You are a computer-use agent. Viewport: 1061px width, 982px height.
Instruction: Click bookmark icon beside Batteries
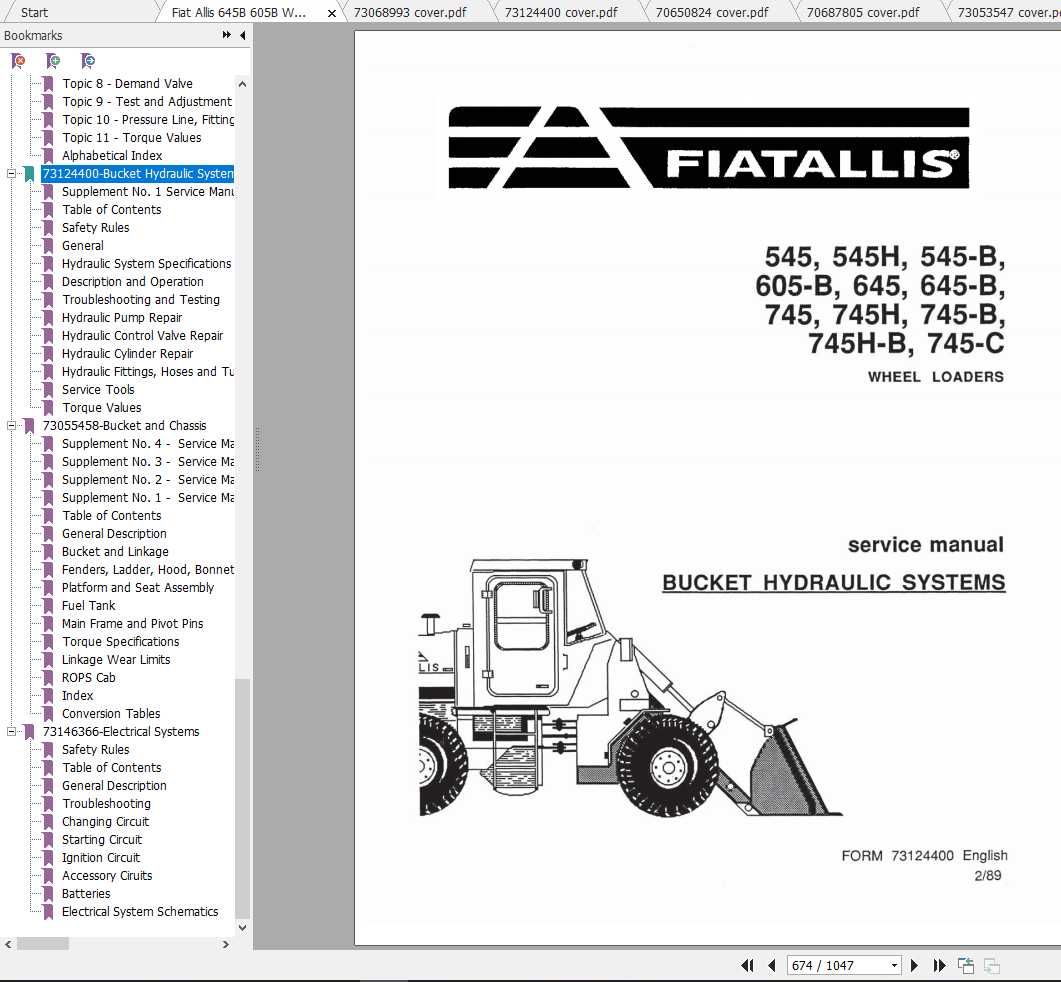[x=48, y=894]
